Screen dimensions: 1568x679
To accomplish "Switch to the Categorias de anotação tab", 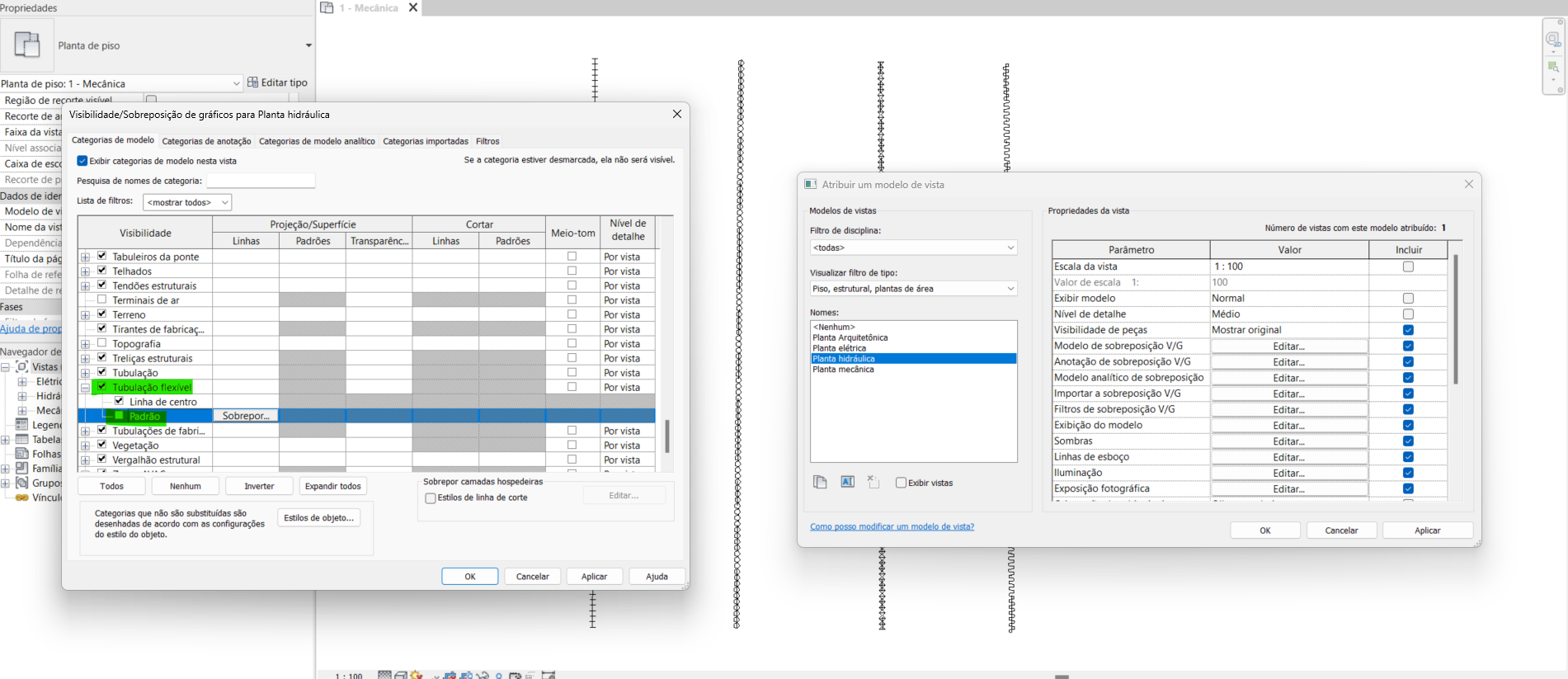I will (x=206, y=141).
